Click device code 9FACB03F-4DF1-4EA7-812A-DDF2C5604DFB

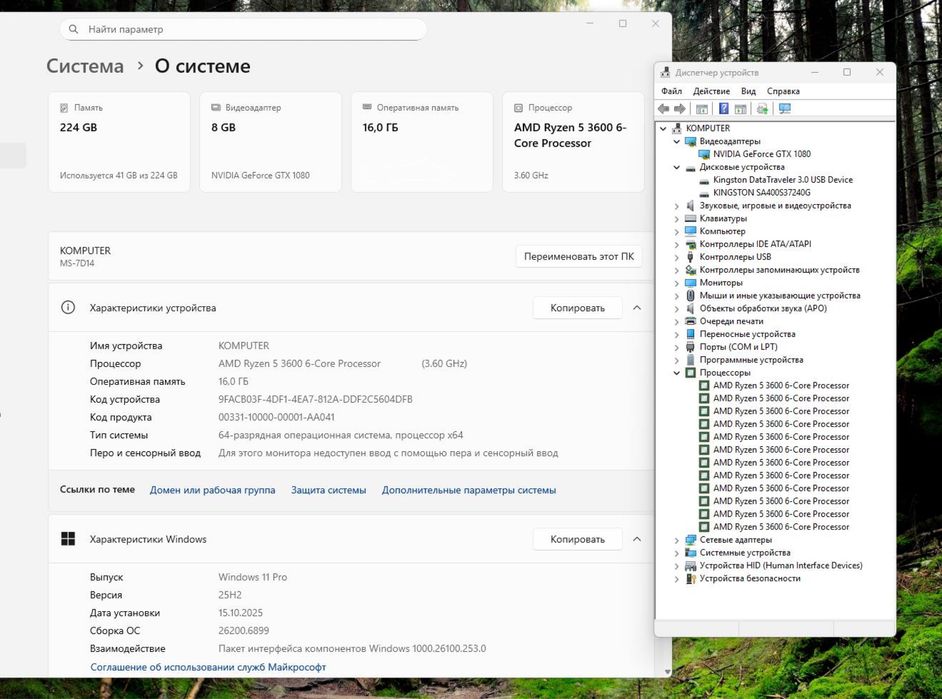click(315, 399)
